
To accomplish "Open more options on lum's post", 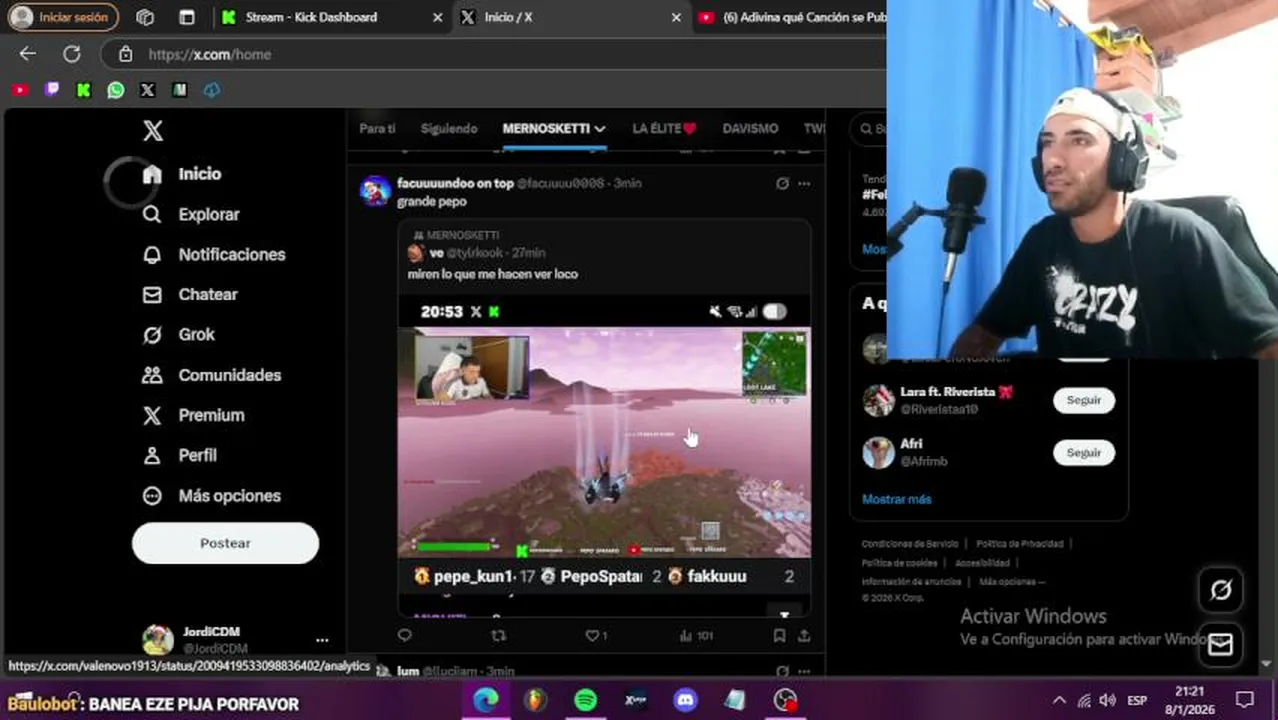I will 804,671.
